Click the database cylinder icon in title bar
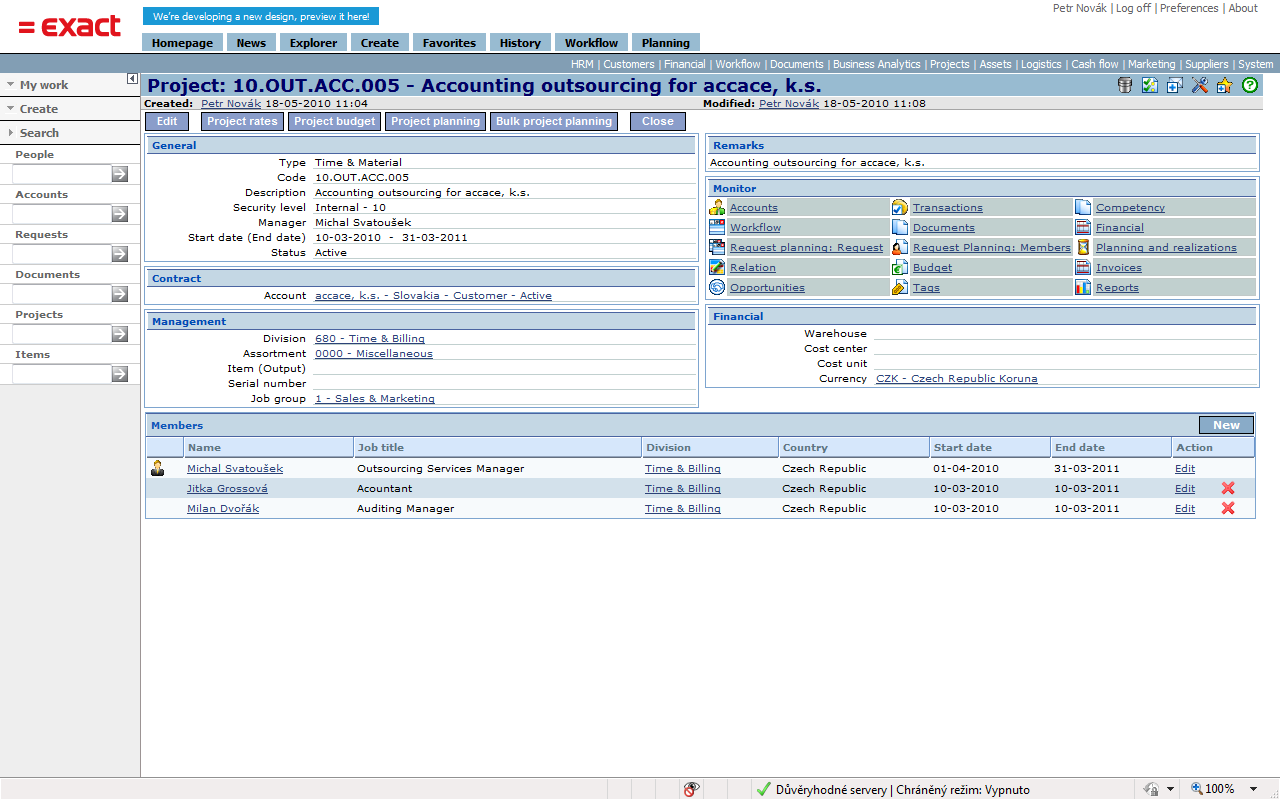Screen dimensions: 1280x800 point(1125,86)
